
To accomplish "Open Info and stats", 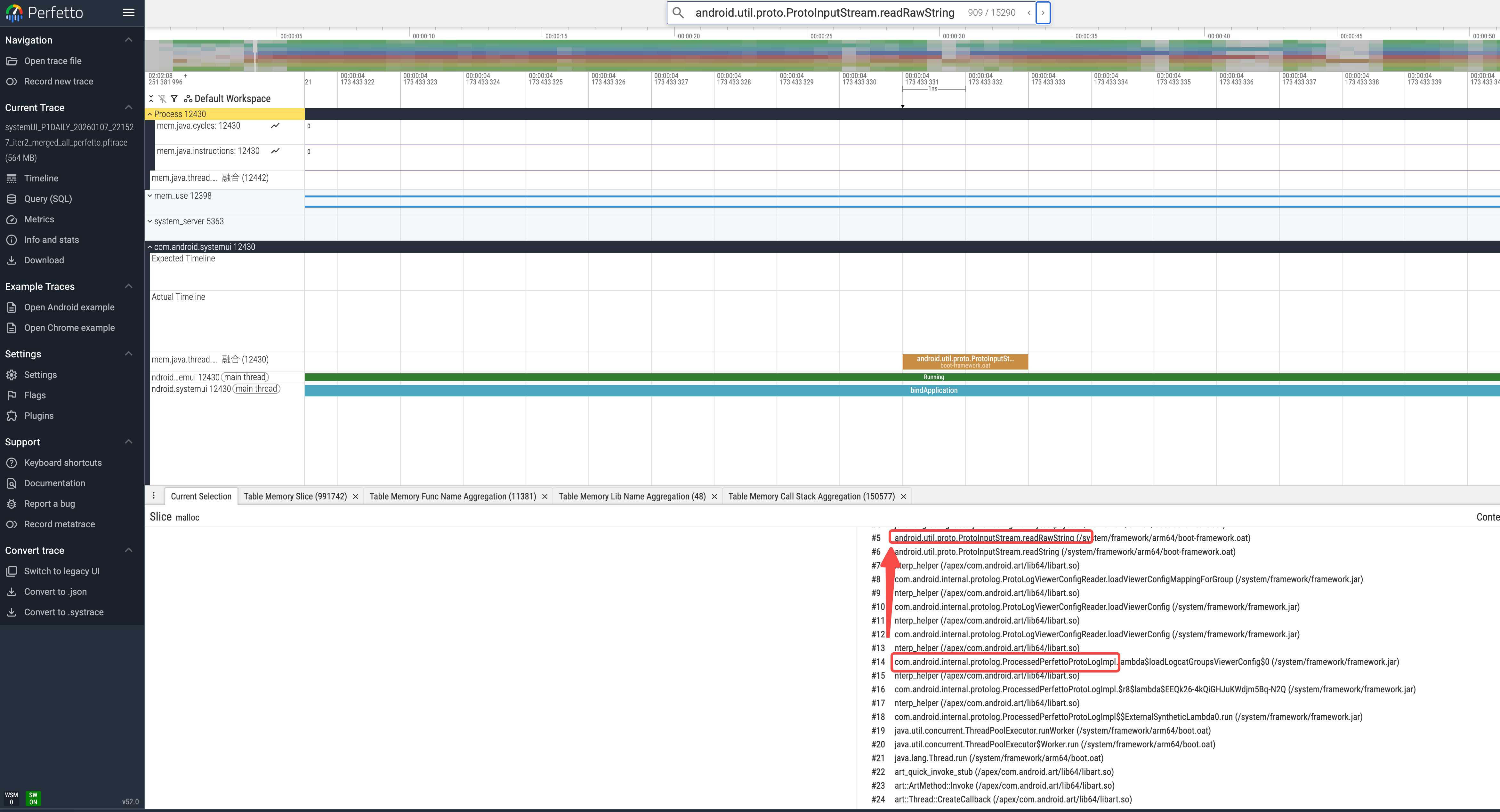I will (51, 240).
